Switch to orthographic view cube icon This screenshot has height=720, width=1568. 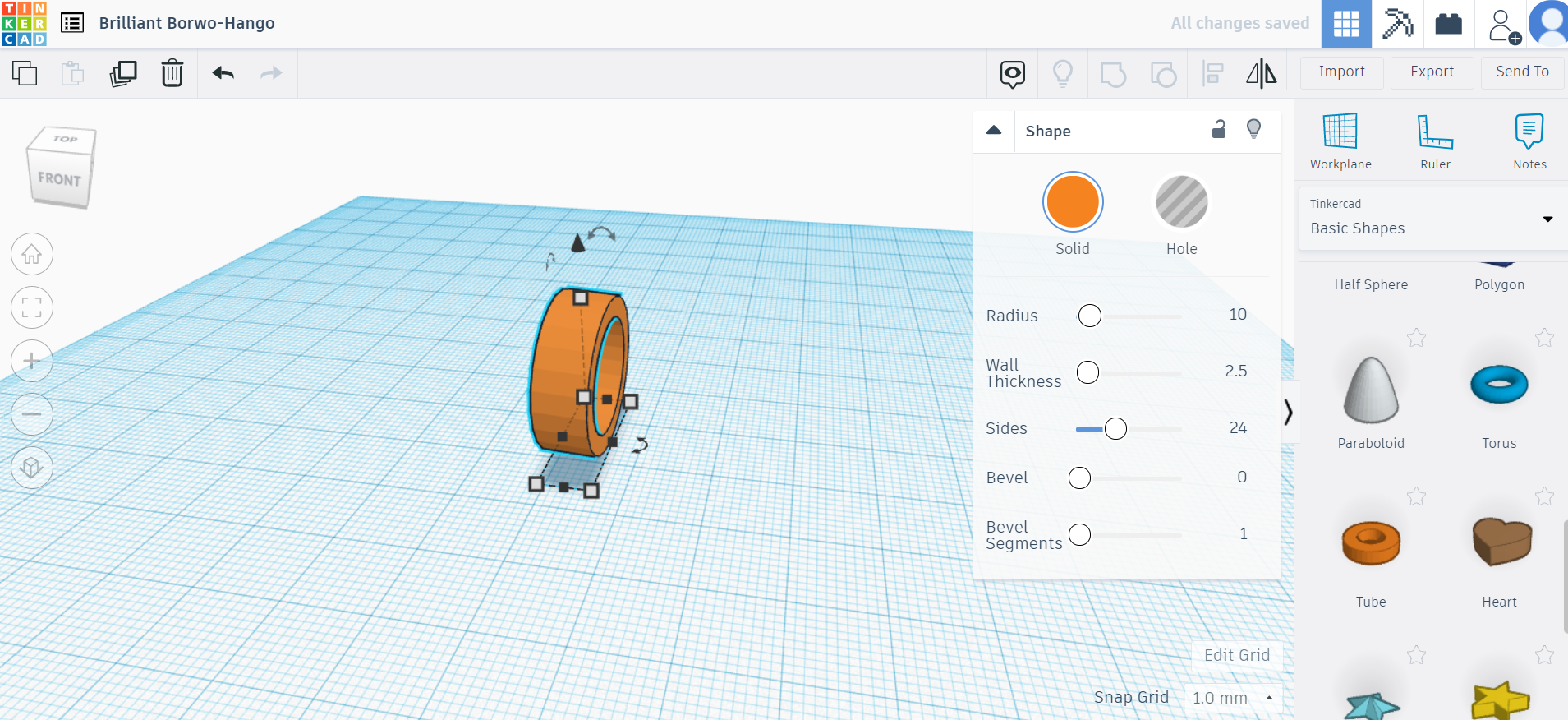[32, 468]
